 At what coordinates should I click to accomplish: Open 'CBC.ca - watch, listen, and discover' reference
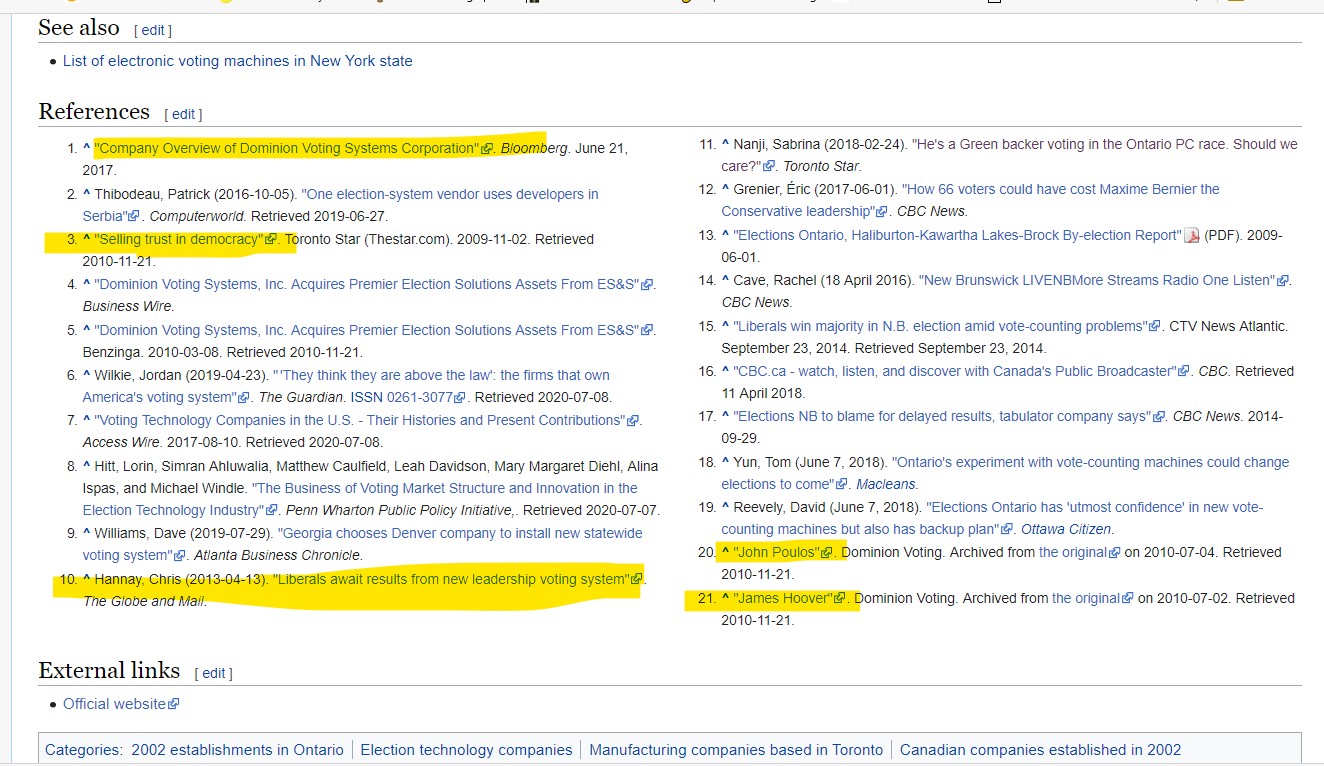tap(955, 371)
